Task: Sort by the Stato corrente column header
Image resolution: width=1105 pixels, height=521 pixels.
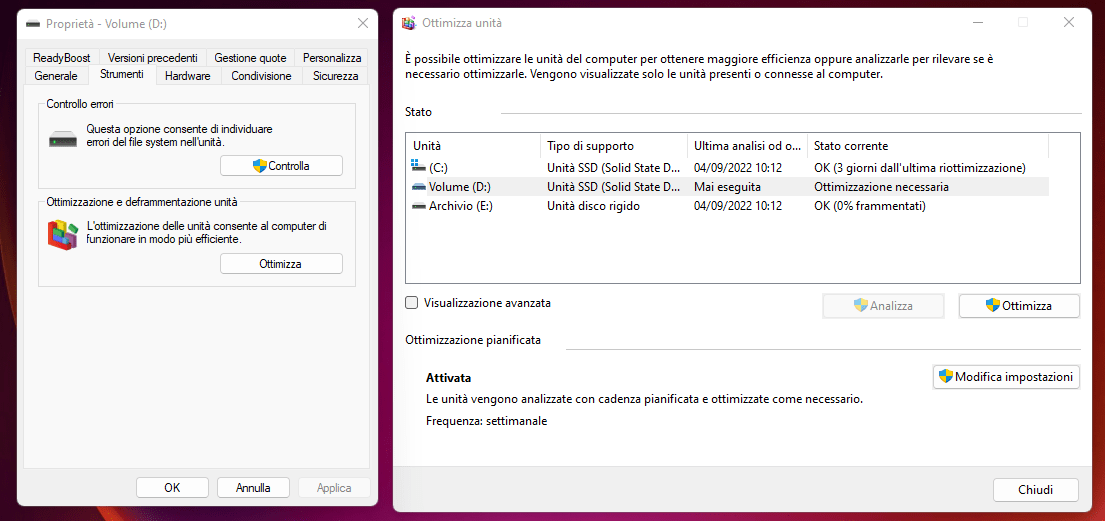Action: point(926,146)
